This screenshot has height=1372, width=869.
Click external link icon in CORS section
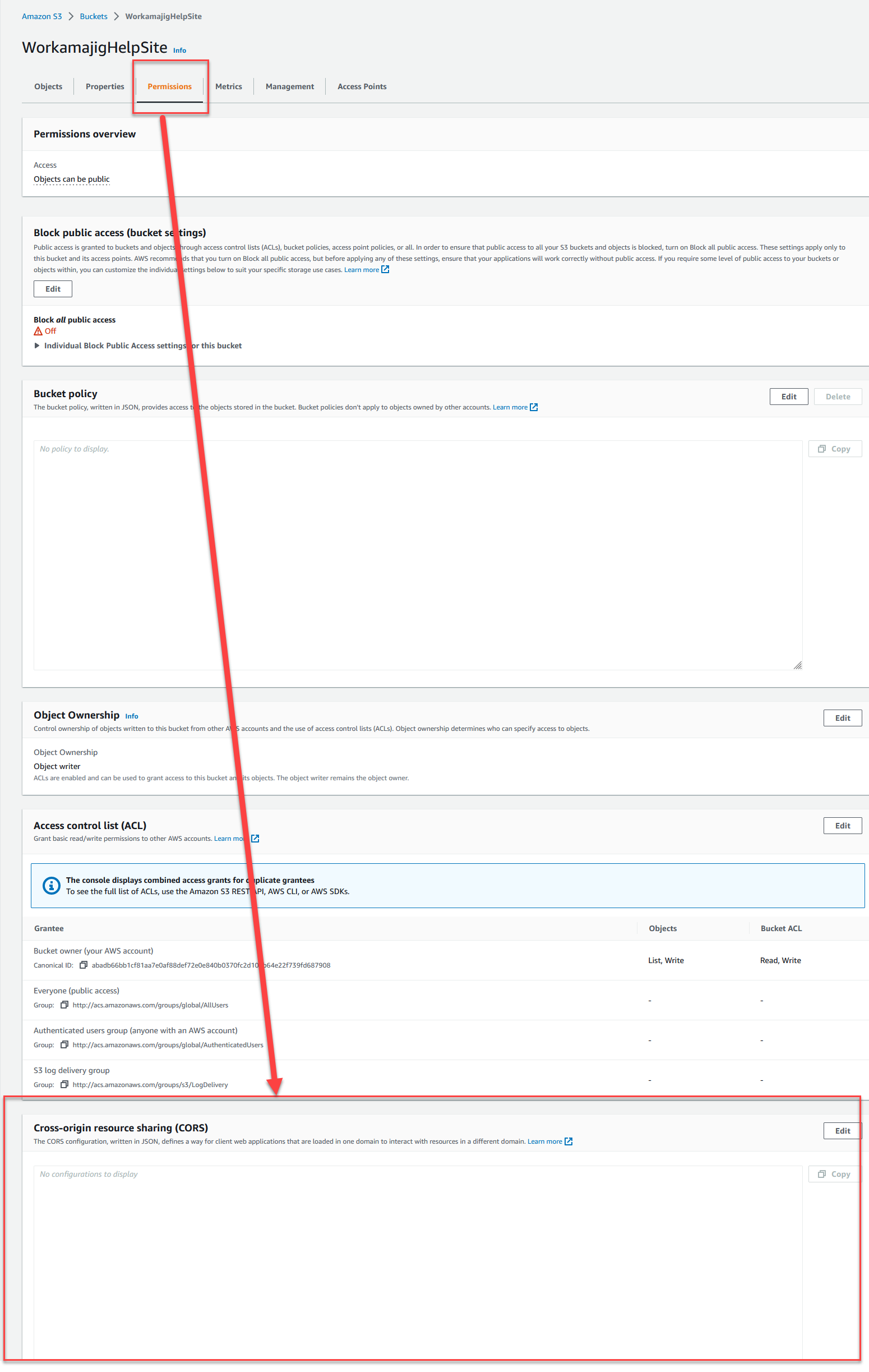(568, 1142)
